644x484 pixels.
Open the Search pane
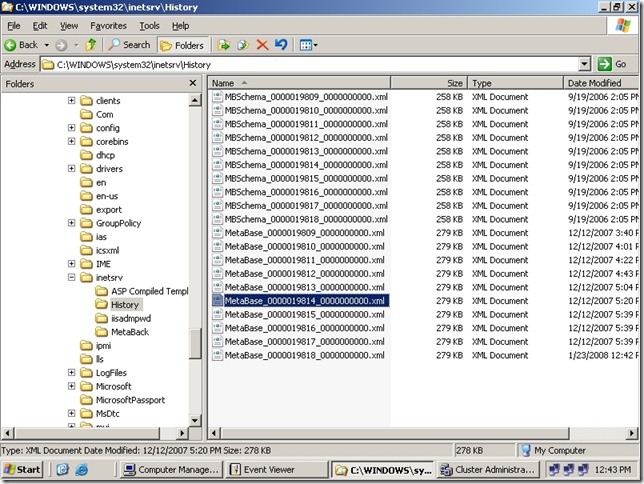point(129,45)
